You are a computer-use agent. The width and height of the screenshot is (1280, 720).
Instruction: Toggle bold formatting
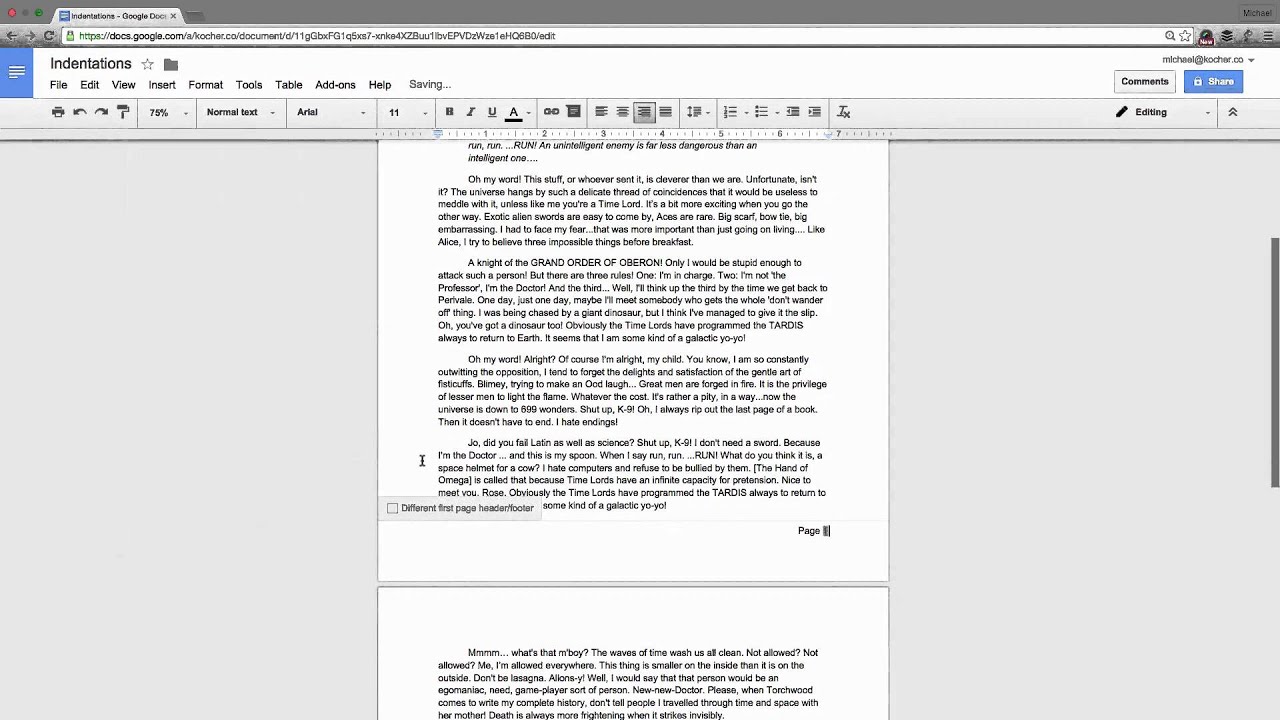click(449, 112)
